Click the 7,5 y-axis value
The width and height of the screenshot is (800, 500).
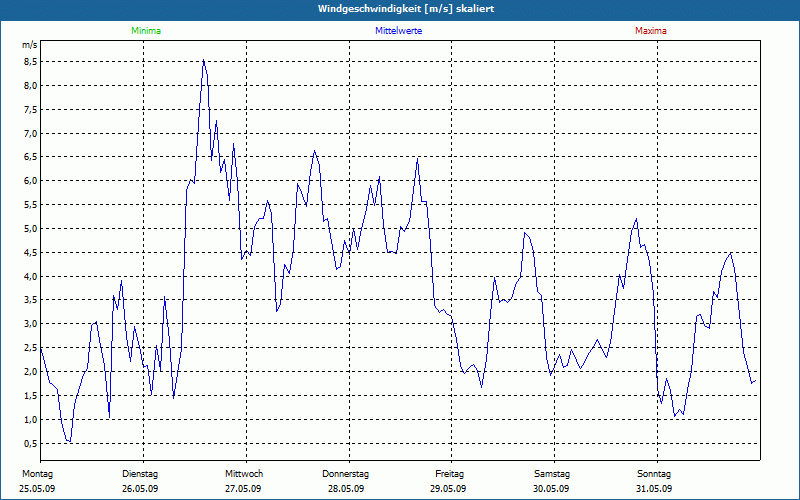click(x=31, y=110)
